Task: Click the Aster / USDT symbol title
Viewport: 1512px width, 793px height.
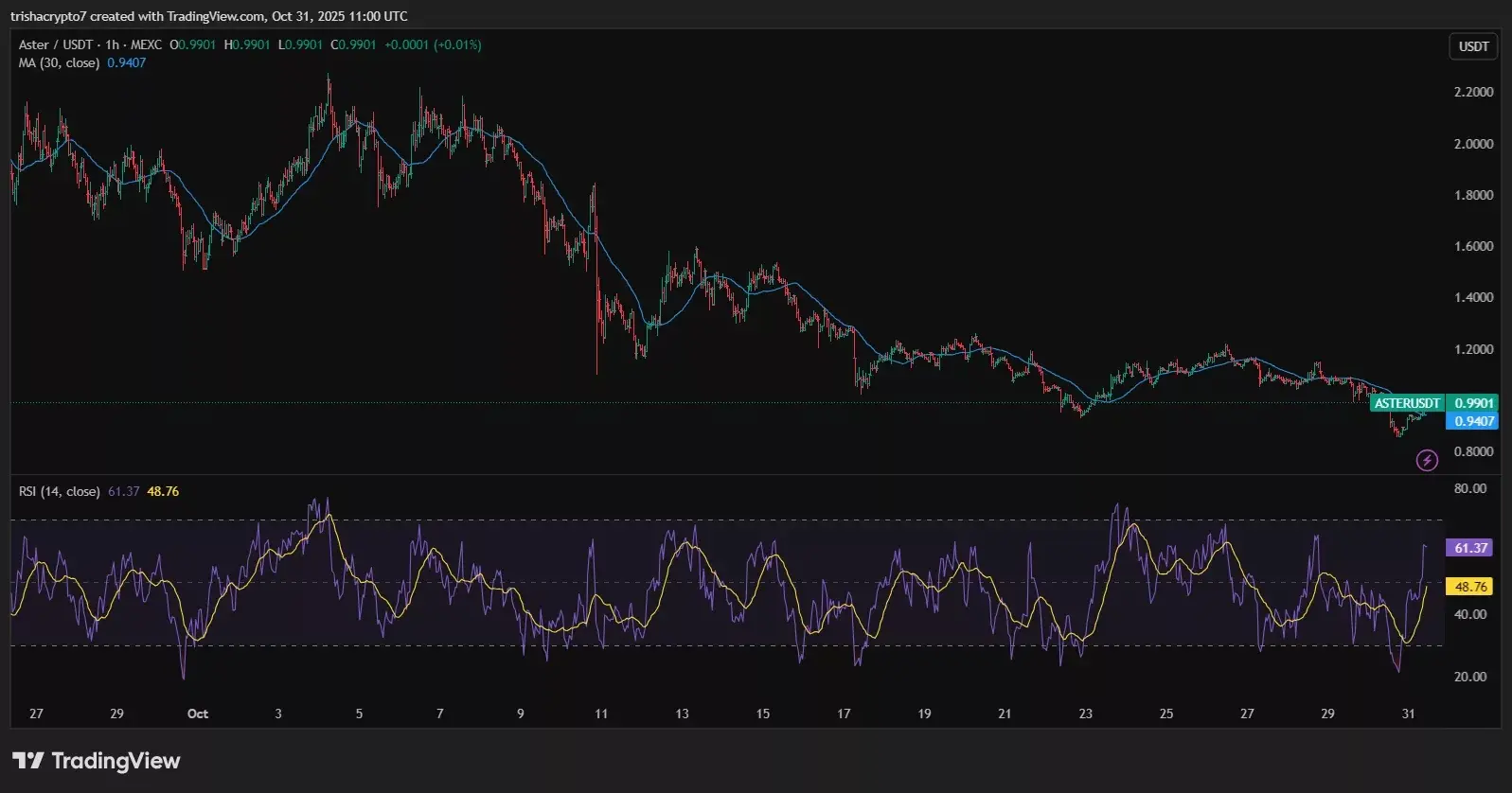Action: click(56, 44)
